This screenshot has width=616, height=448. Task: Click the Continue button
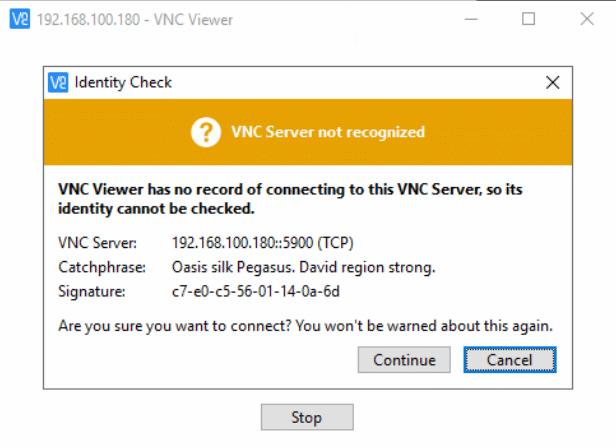point(404,360)
